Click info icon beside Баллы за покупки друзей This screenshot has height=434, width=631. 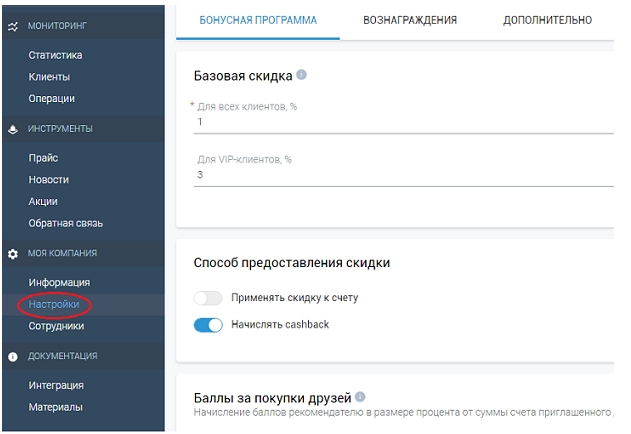[x=360, y=397]
